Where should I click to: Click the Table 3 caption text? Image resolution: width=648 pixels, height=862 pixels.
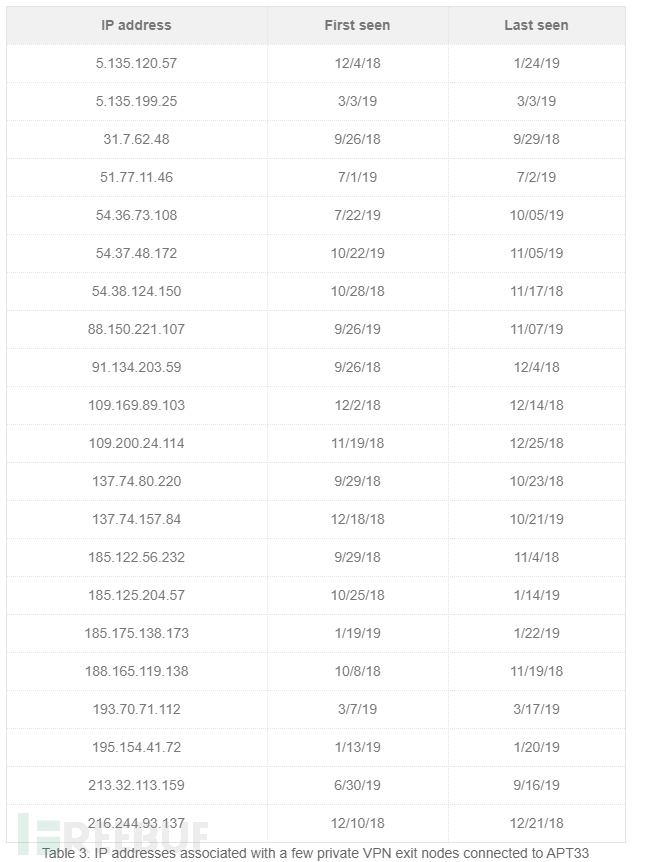coord(315,853)
